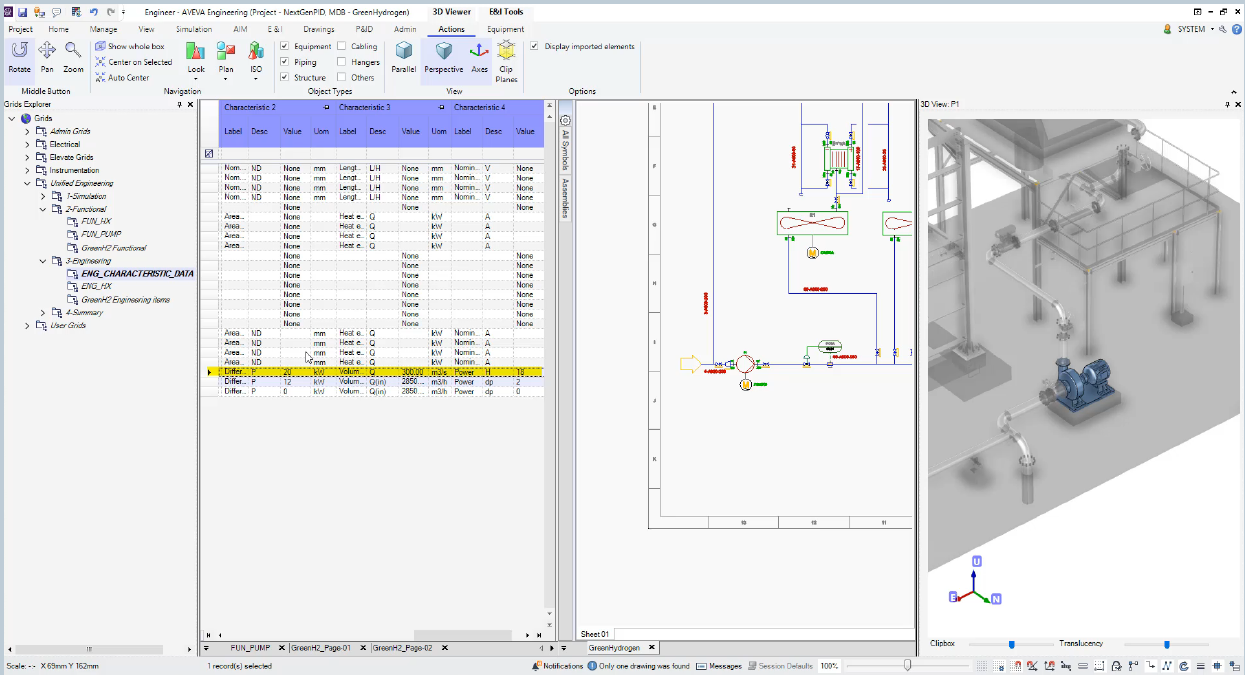This screenshot has height=675, width=1245.
Task: Expand the Electrical node
Action: point(28,144)
